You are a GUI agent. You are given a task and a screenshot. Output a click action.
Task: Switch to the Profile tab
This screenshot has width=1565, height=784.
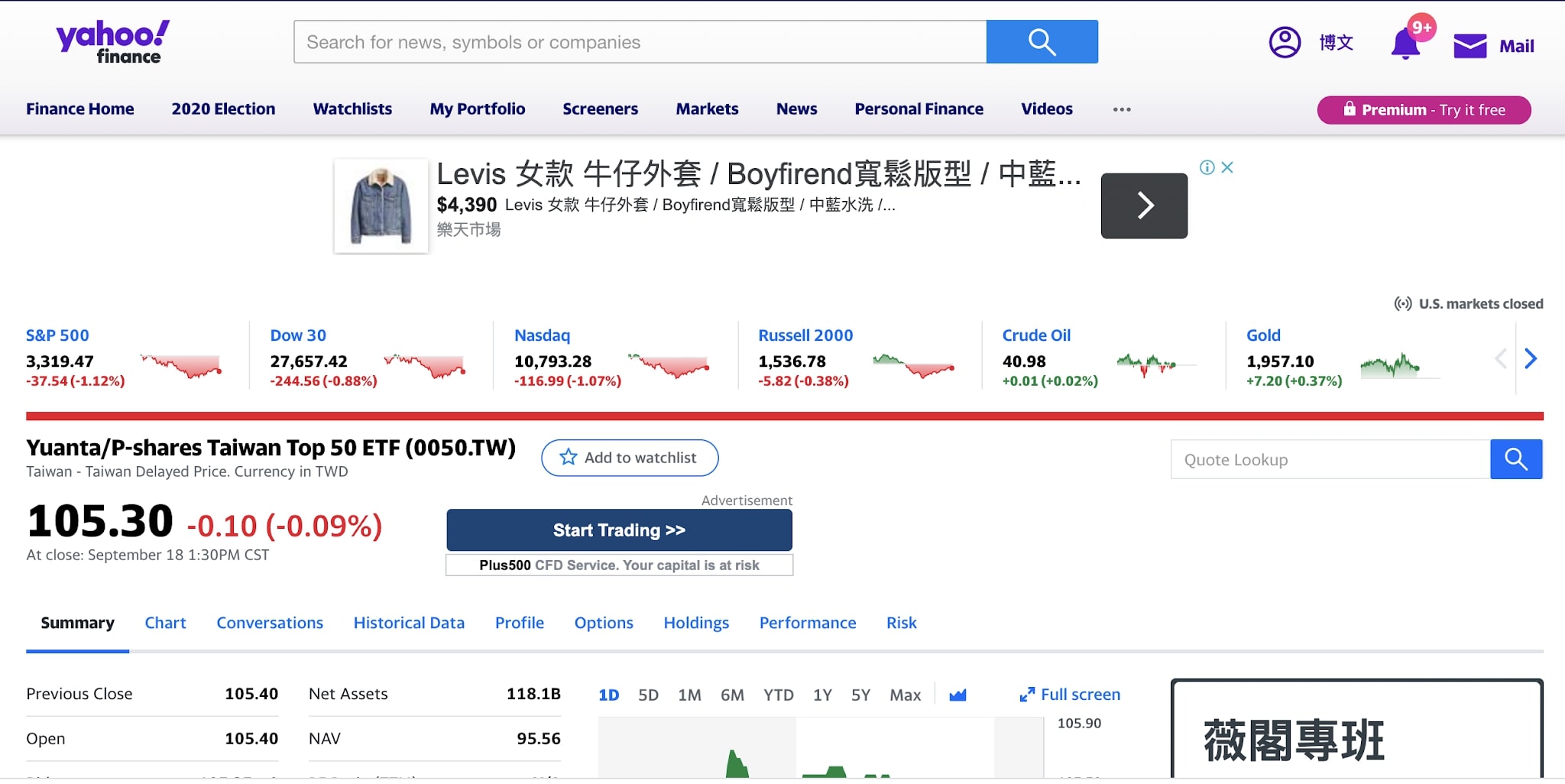(520, 623)
